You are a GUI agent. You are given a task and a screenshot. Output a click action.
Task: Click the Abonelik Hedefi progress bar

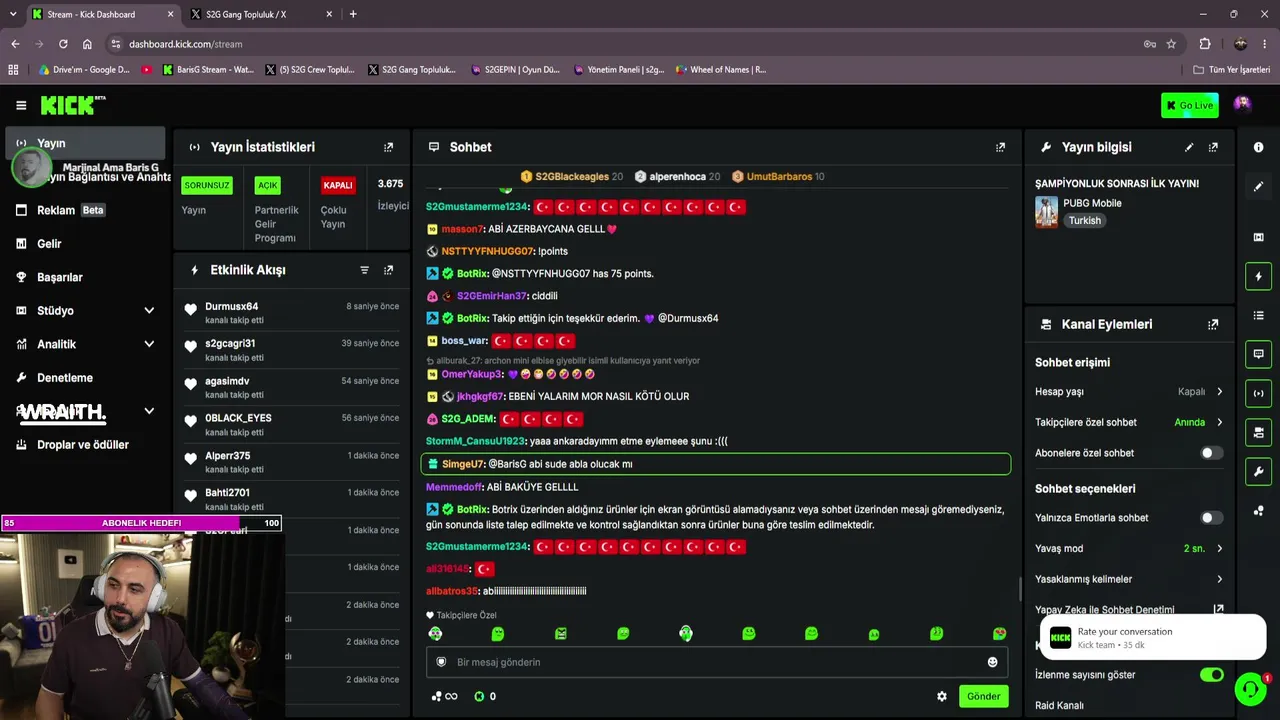pos(141,523)
